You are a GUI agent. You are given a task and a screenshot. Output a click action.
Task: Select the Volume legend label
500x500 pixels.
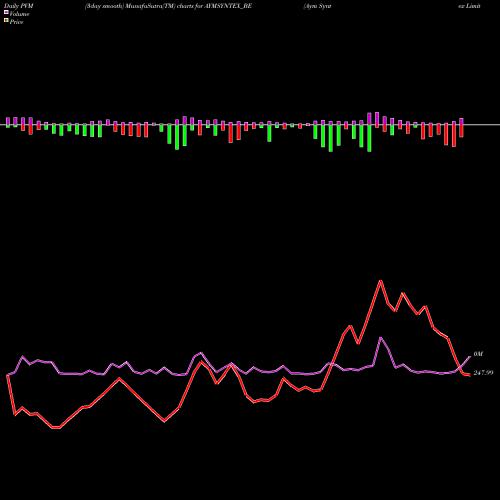pos(19,14)
